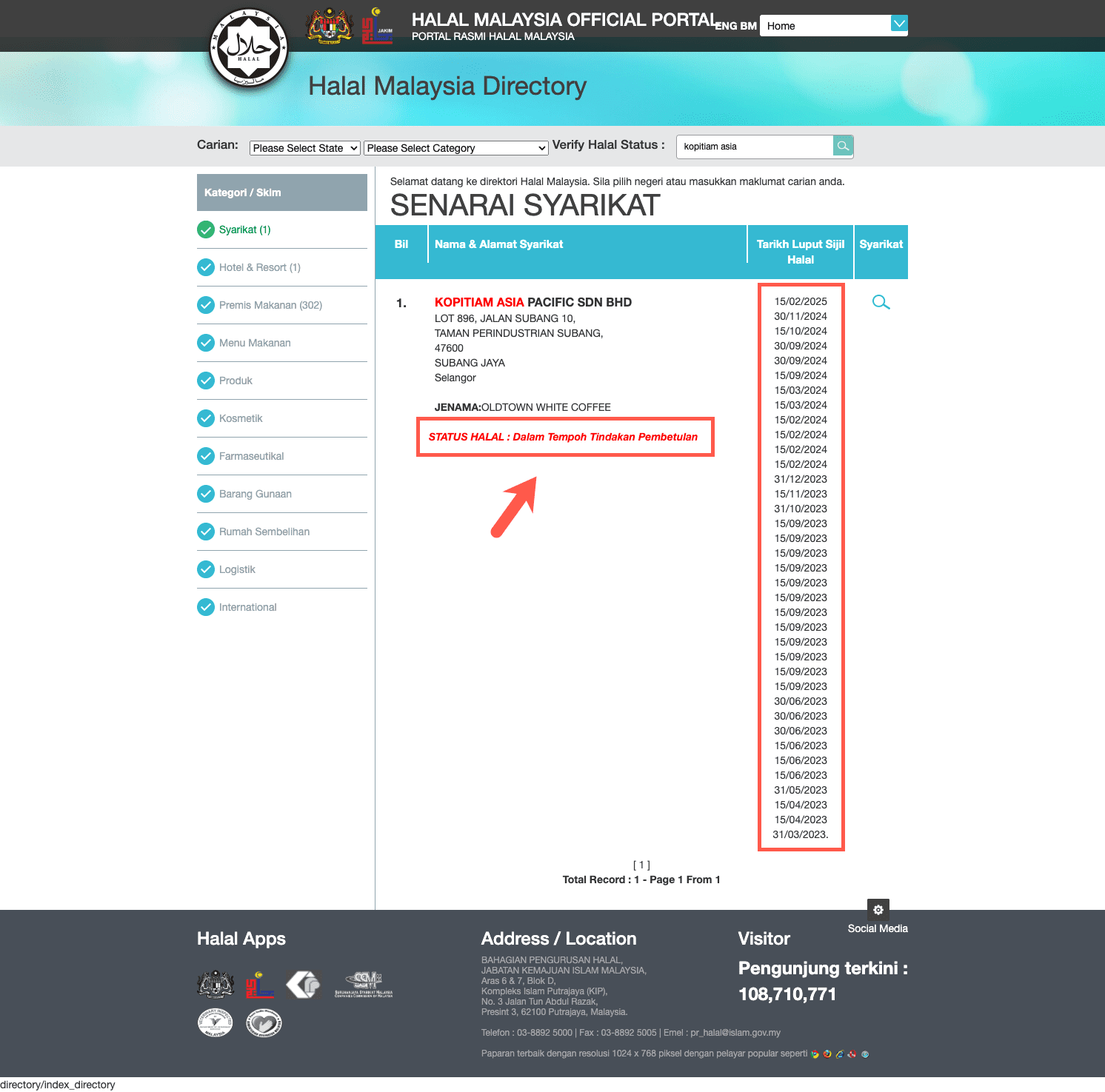Switch language to BM
Screen dimensions: 1105x1092
pyautogui.click(x=749, y=26)
